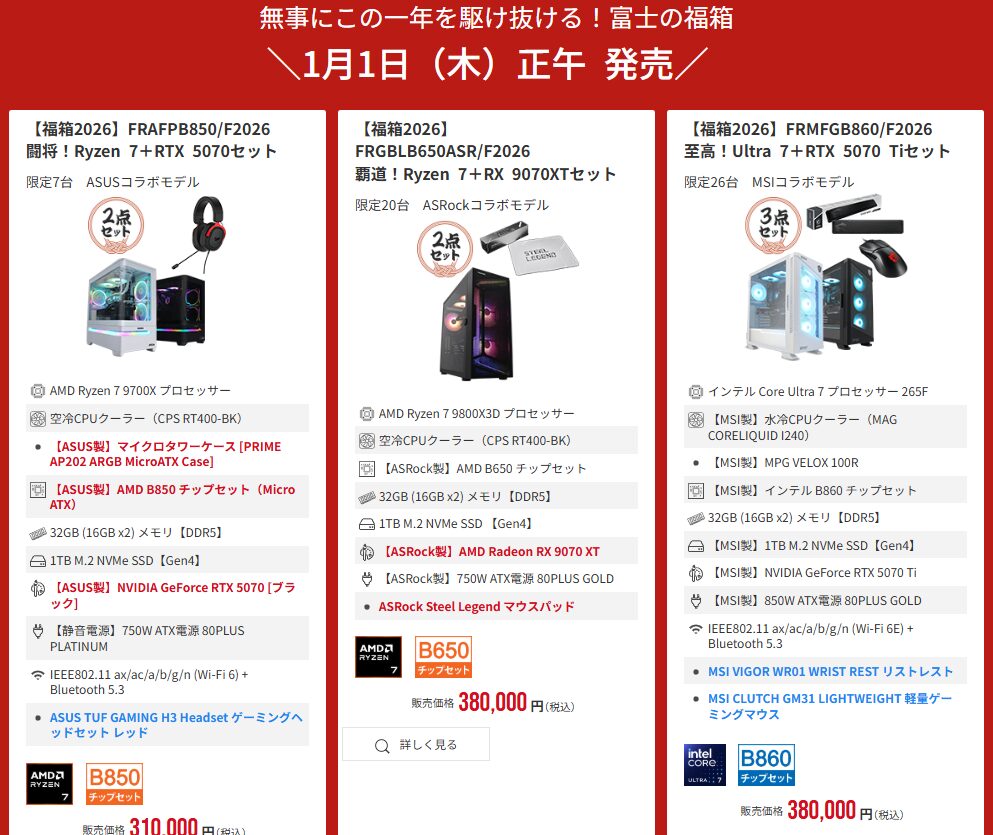Open the FRAFPB850/F2026 product title
This screenshot has height=835, width=993.
tap(151, 140)
